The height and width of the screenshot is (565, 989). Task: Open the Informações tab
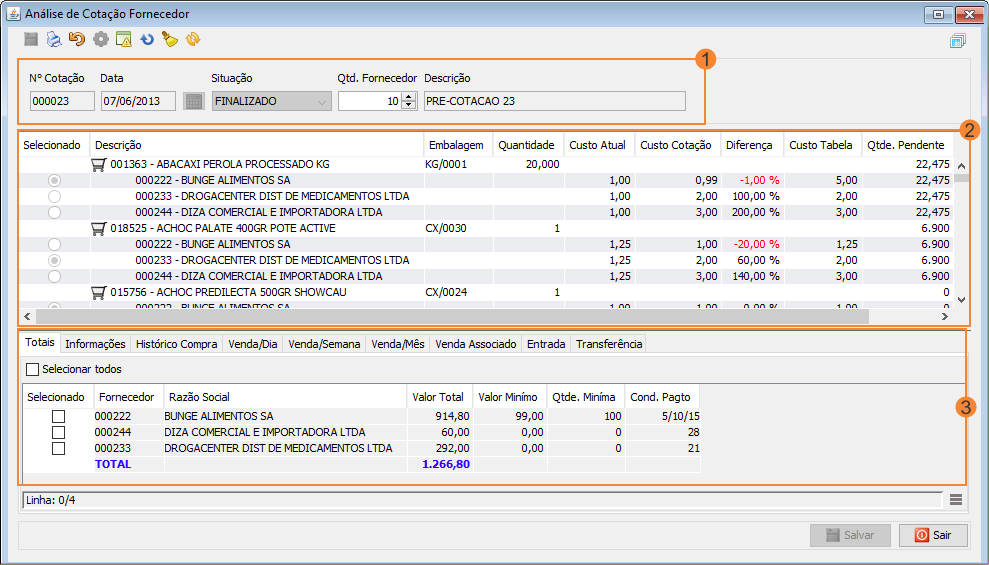click(95, 344)
